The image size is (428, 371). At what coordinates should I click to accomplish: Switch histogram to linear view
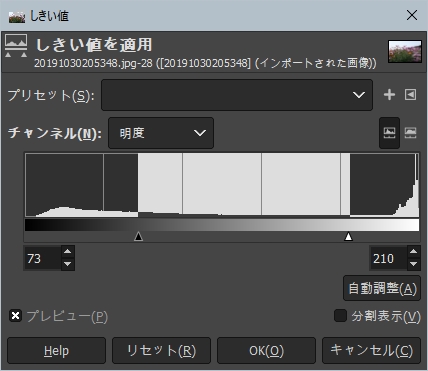tap(389, 133)
